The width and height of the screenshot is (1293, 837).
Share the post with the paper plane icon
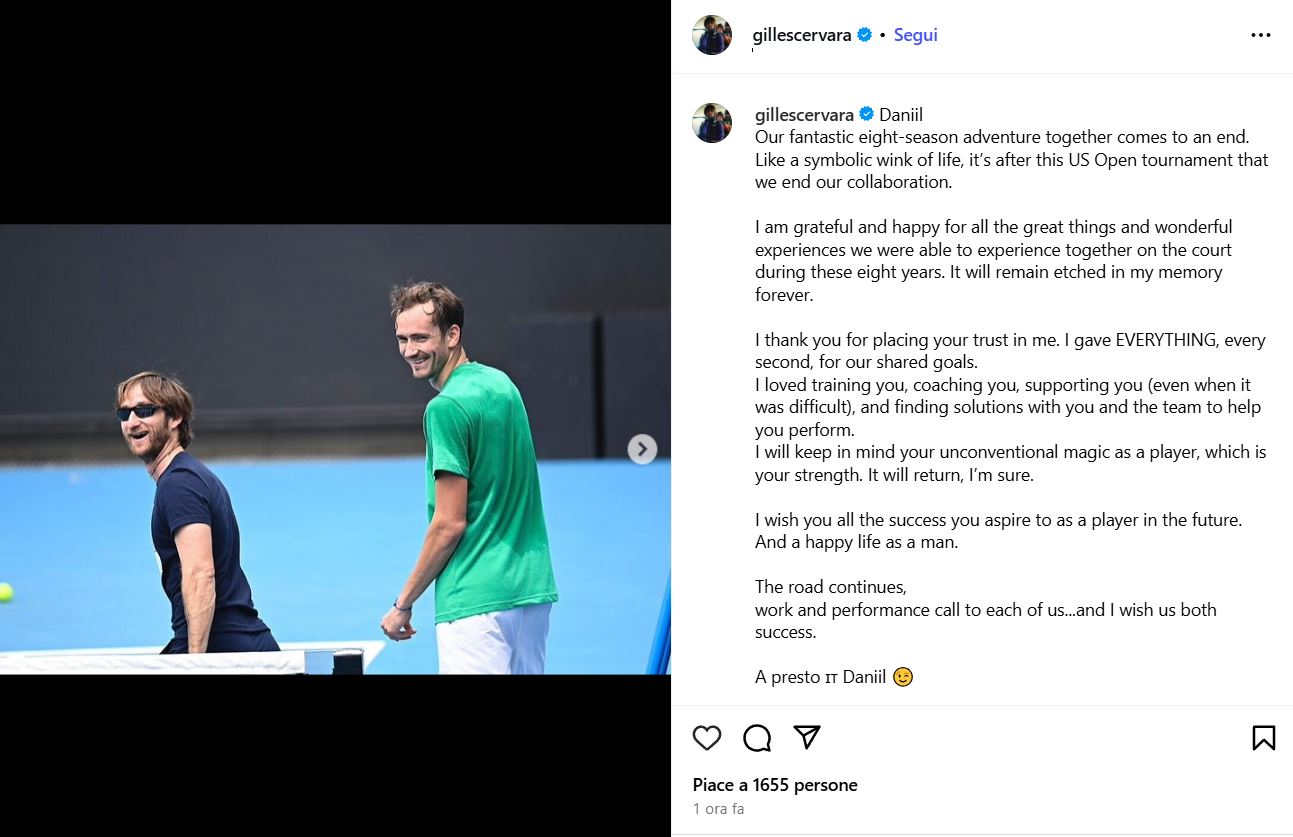click(x=807, y=737)
